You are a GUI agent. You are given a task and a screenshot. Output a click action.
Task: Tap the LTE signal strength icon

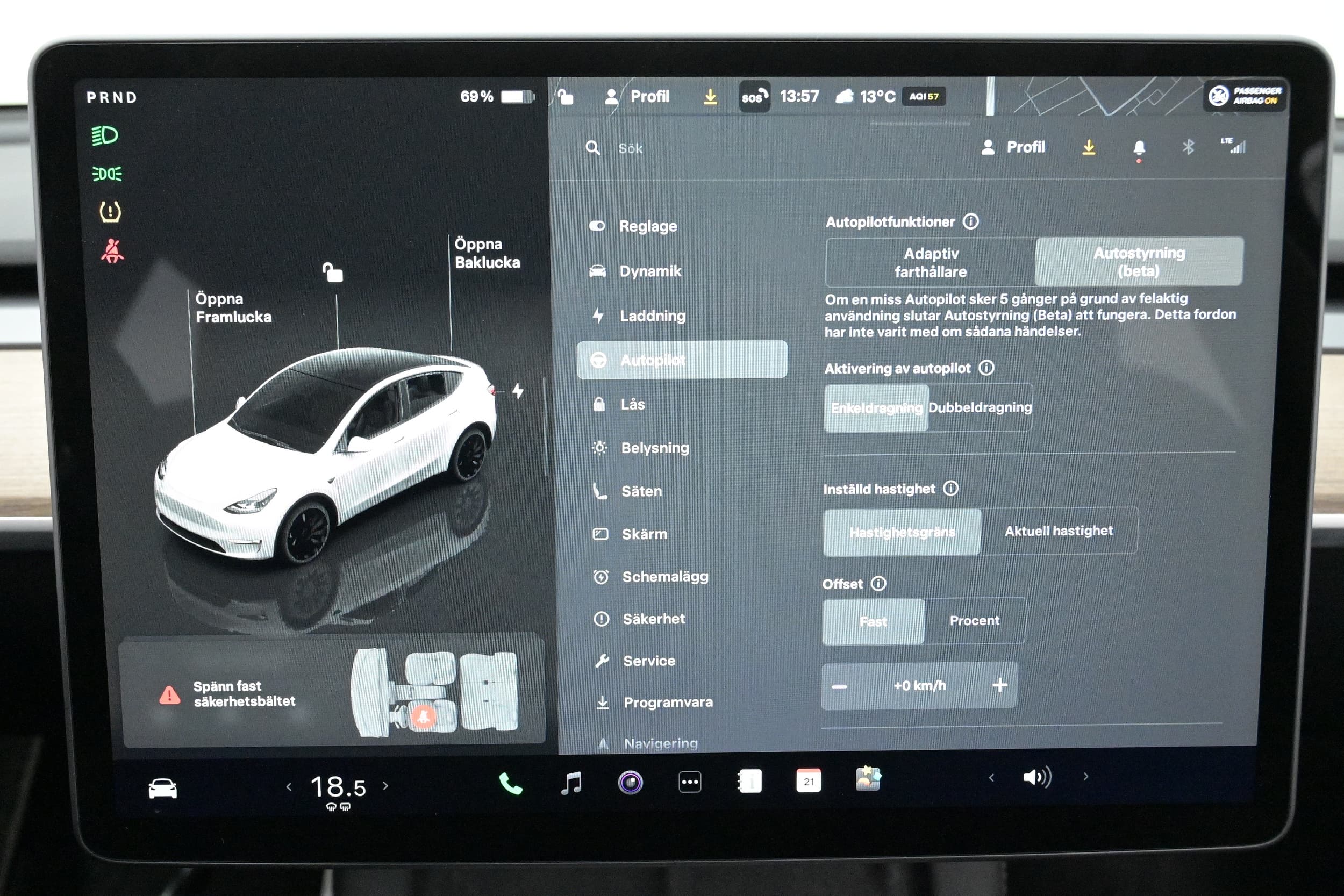[x=1233, y=146]
